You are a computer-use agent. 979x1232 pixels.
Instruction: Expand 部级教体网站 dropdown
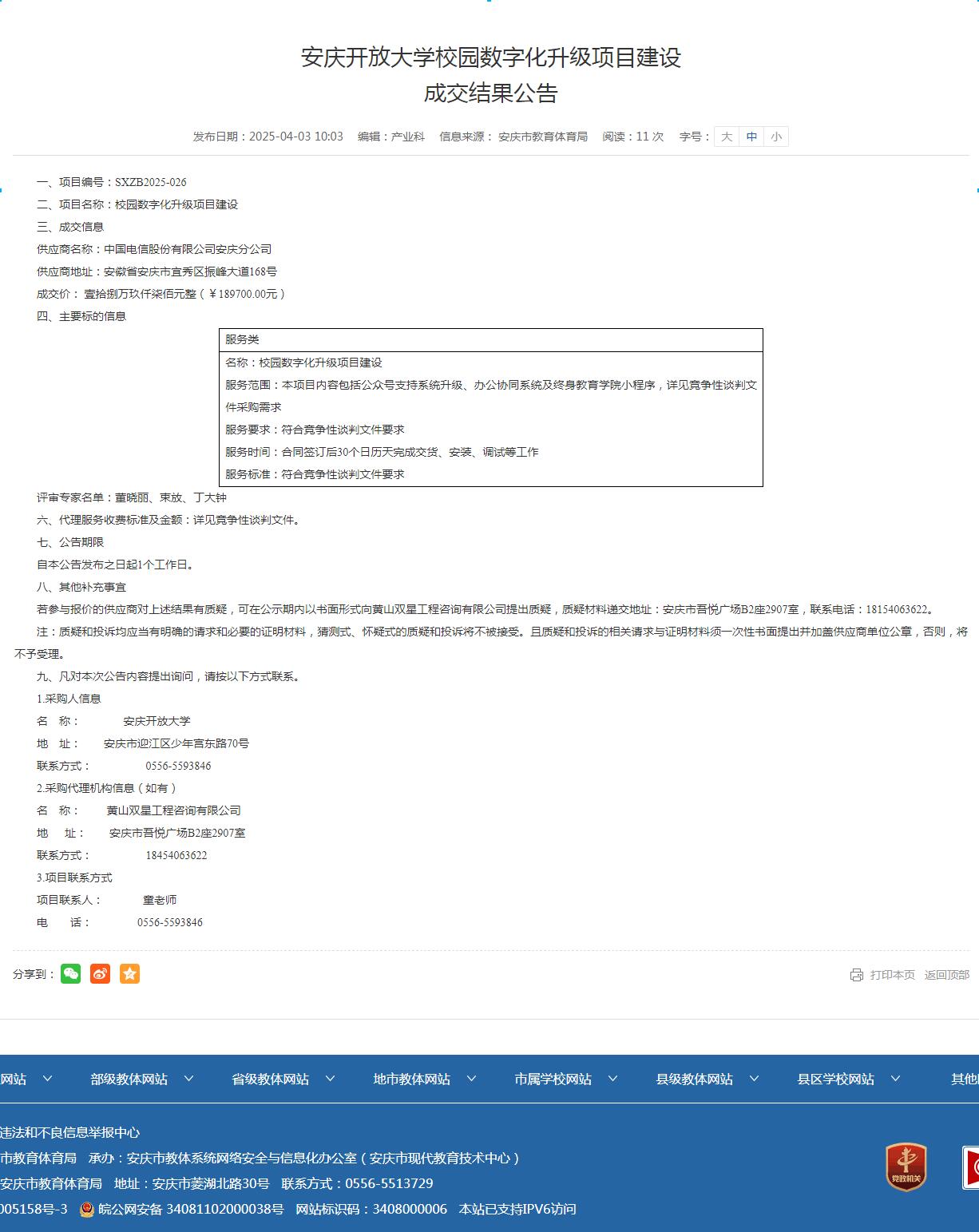tap(141, 1079)
